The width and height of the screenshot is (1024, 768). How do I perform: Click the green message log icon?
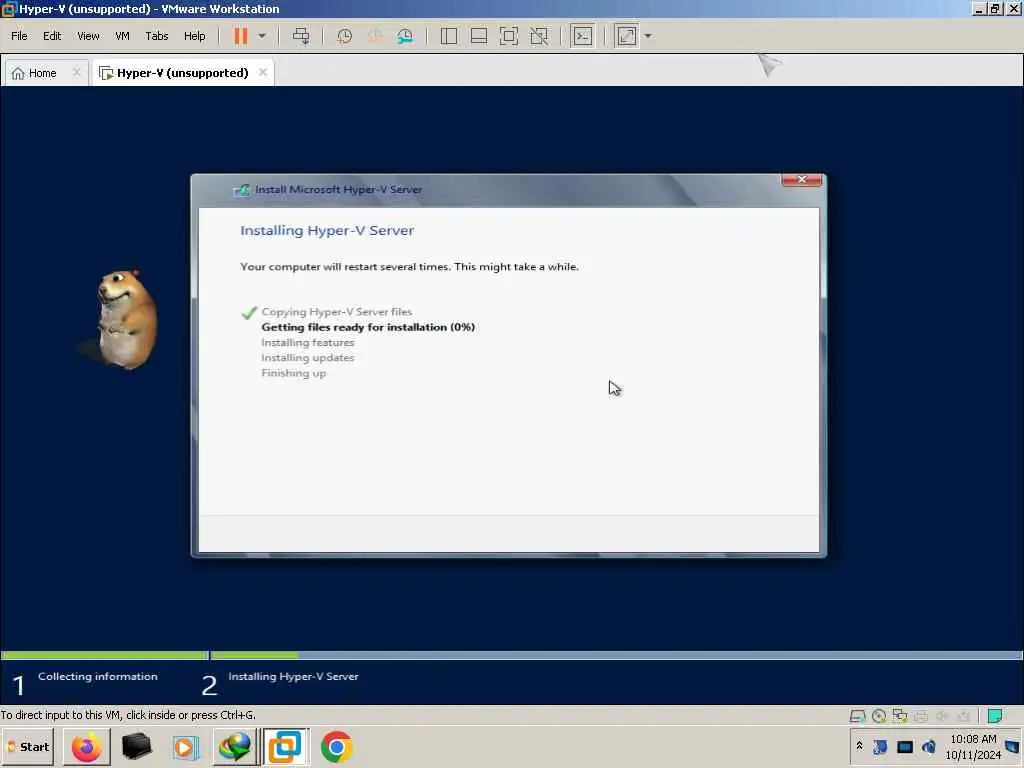pos(995,716)
